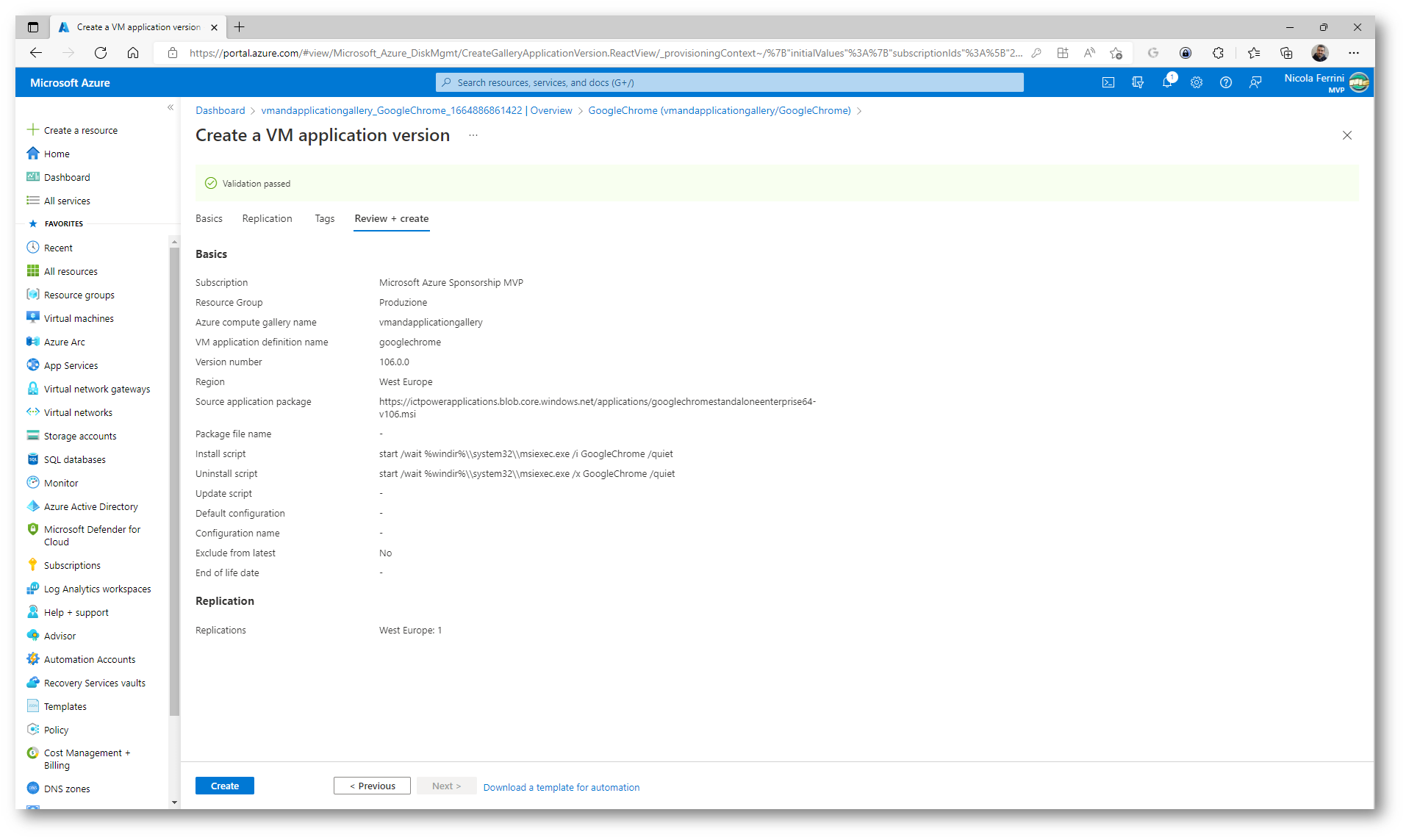Viewport: 1406px width, 840px height.
Task: Add this page to favorites star
Action: [x=1116, y=53]
